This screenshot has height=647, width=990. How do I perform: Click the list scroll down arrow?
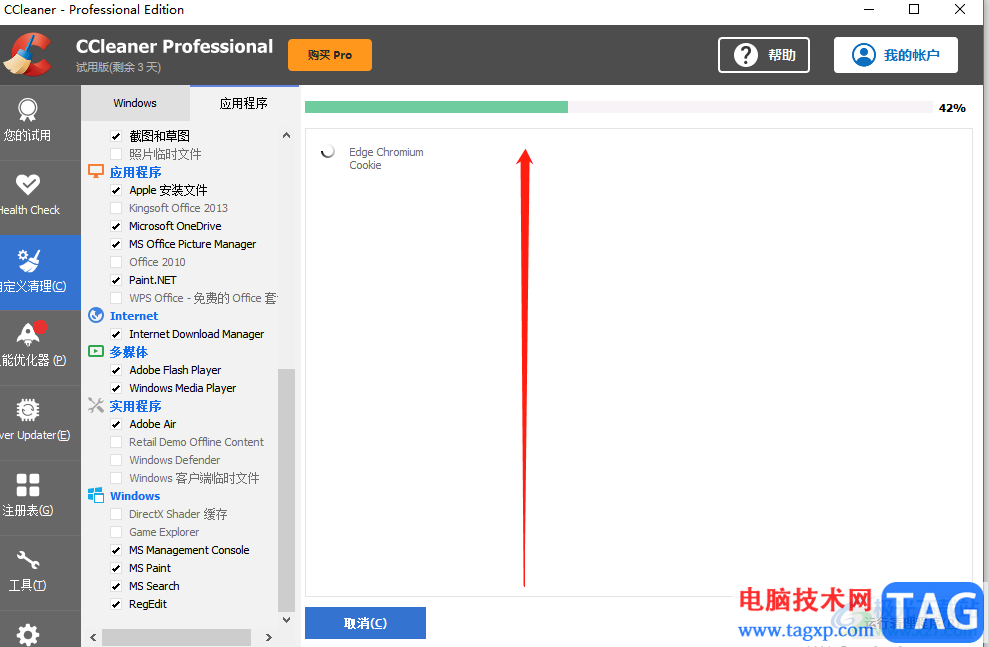click(286, 619)
